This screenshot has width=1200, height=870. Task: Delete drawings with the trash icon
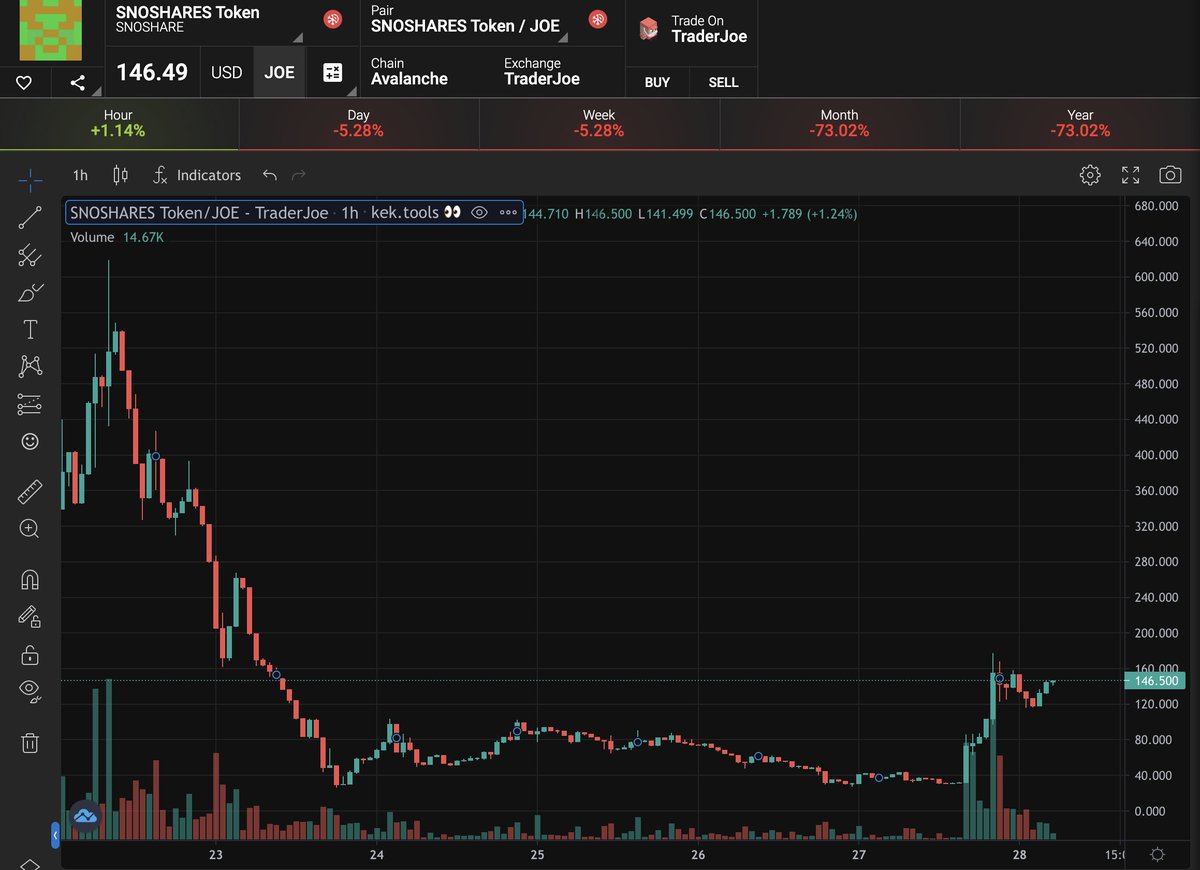click(x=29, y=743)
